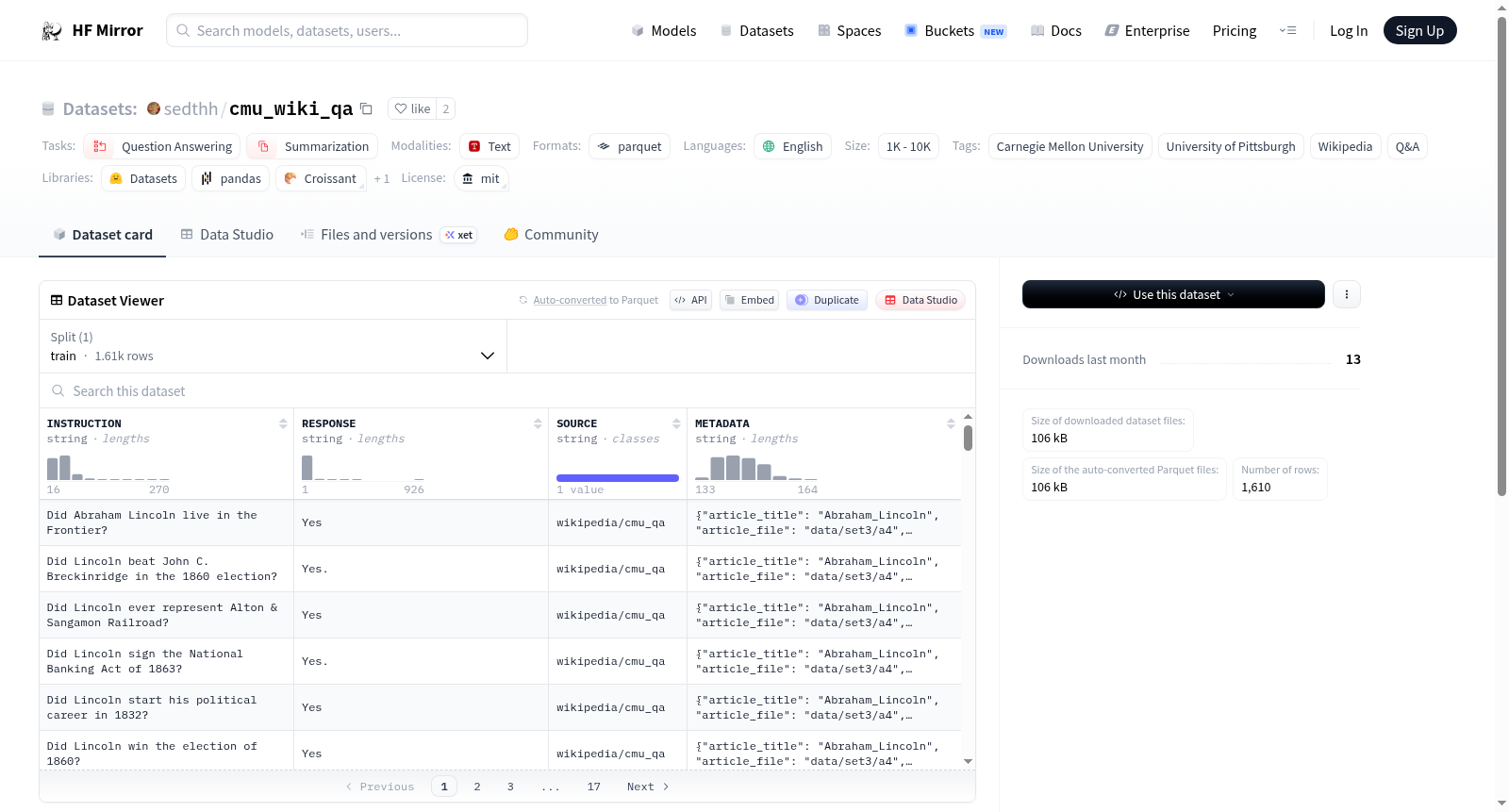Open Enterprise in the top navigation
Image resolution: width=1509 pixels, height=812 pixels.
(x=1147, y=31)
